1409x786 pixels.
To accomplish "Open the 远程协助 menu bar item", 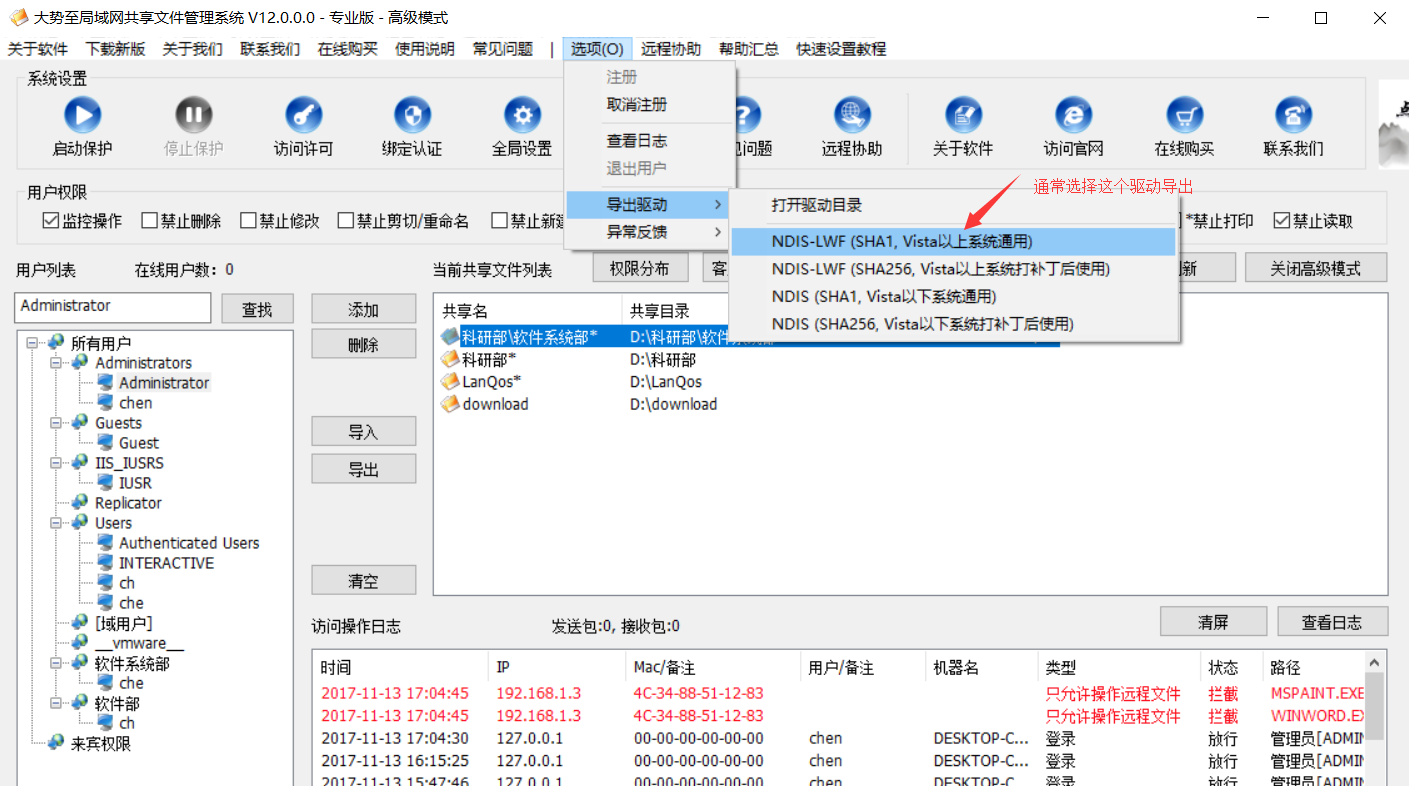I will click(671, 49).
